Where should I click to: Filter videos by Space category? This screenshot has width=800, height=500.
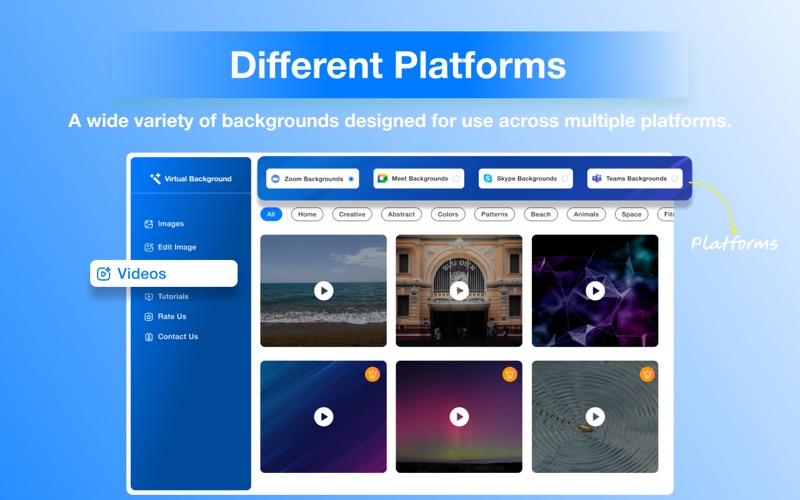point(632,214)
